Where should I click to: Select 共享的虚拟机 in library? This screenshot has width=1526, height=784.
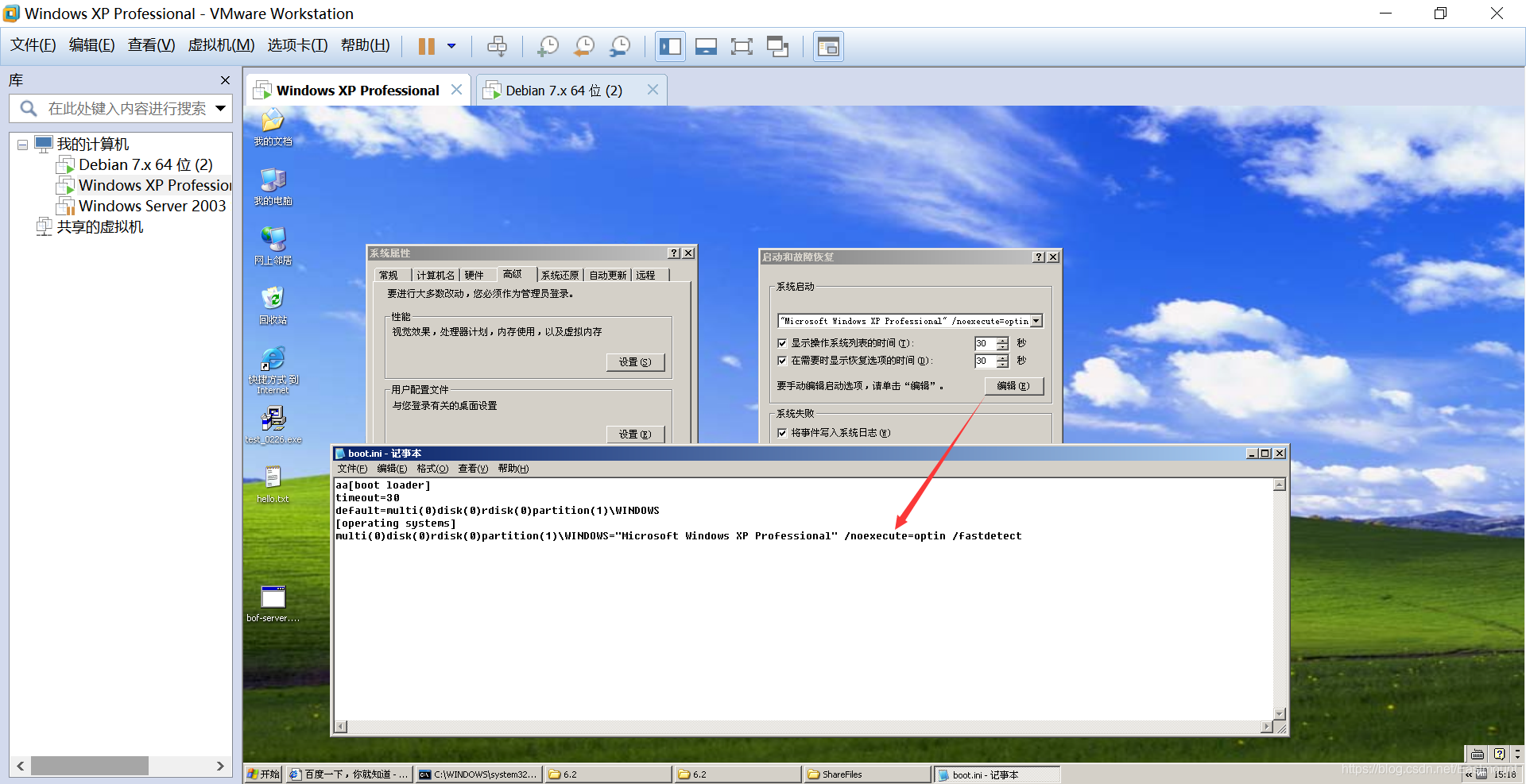[90, 226]
